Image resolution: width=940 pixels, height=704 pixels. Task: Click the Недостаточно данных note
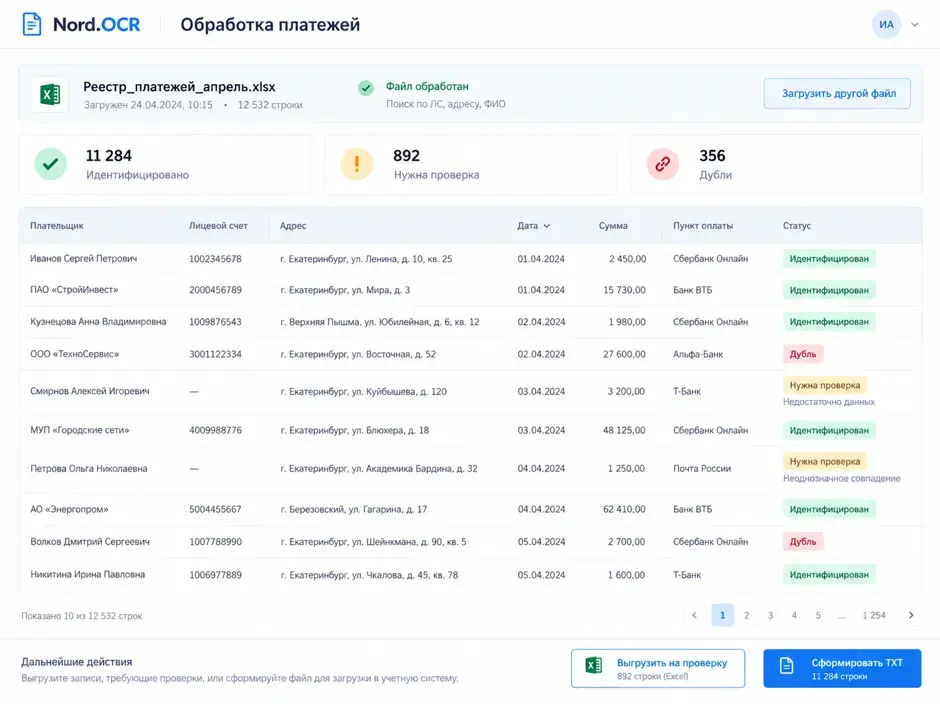click(x=828, y=402)
